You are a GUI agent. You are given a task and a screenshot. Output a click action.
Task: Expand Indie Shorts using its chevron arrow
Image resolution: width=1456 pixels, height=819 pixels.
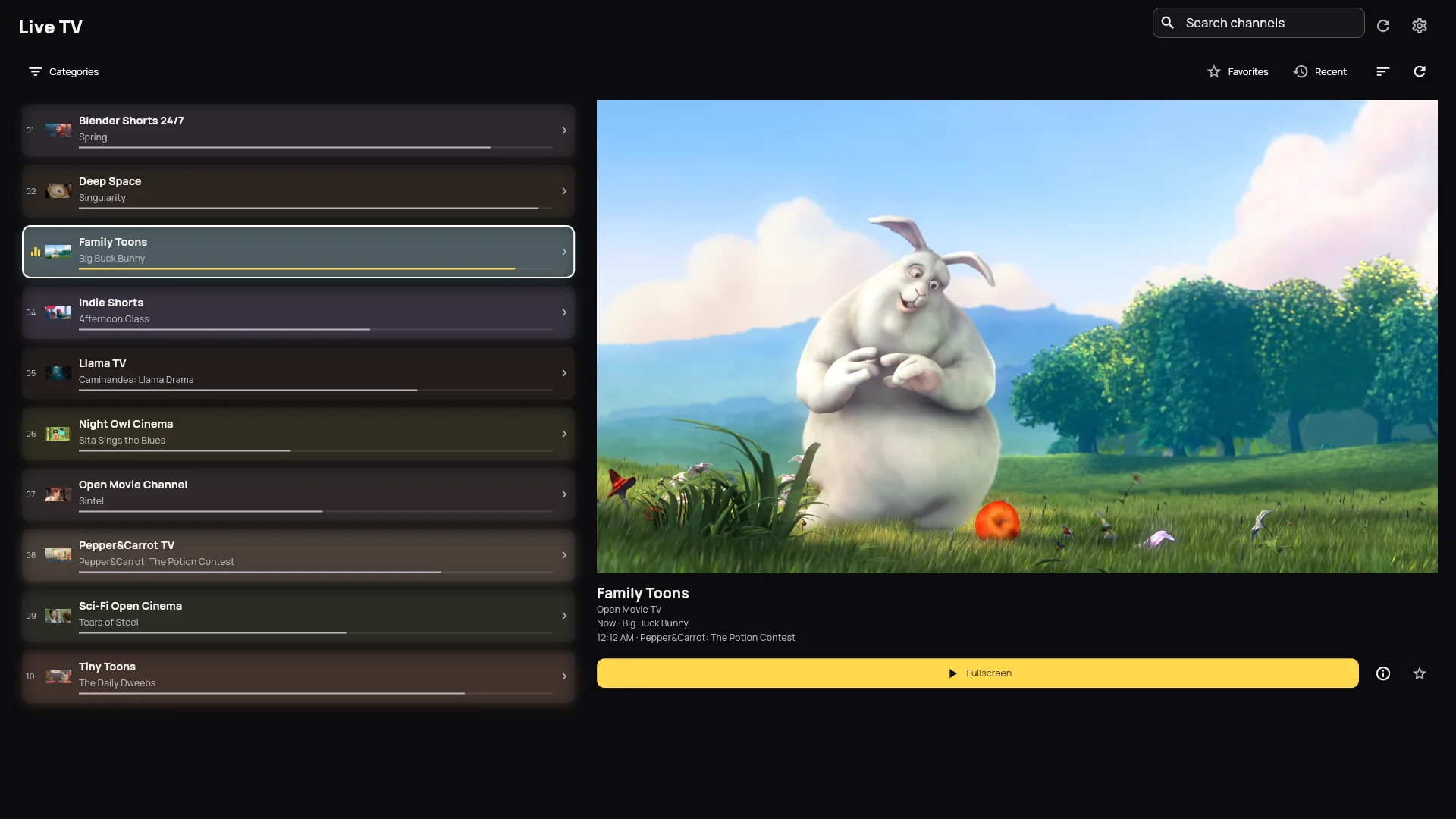pos(564,312)
